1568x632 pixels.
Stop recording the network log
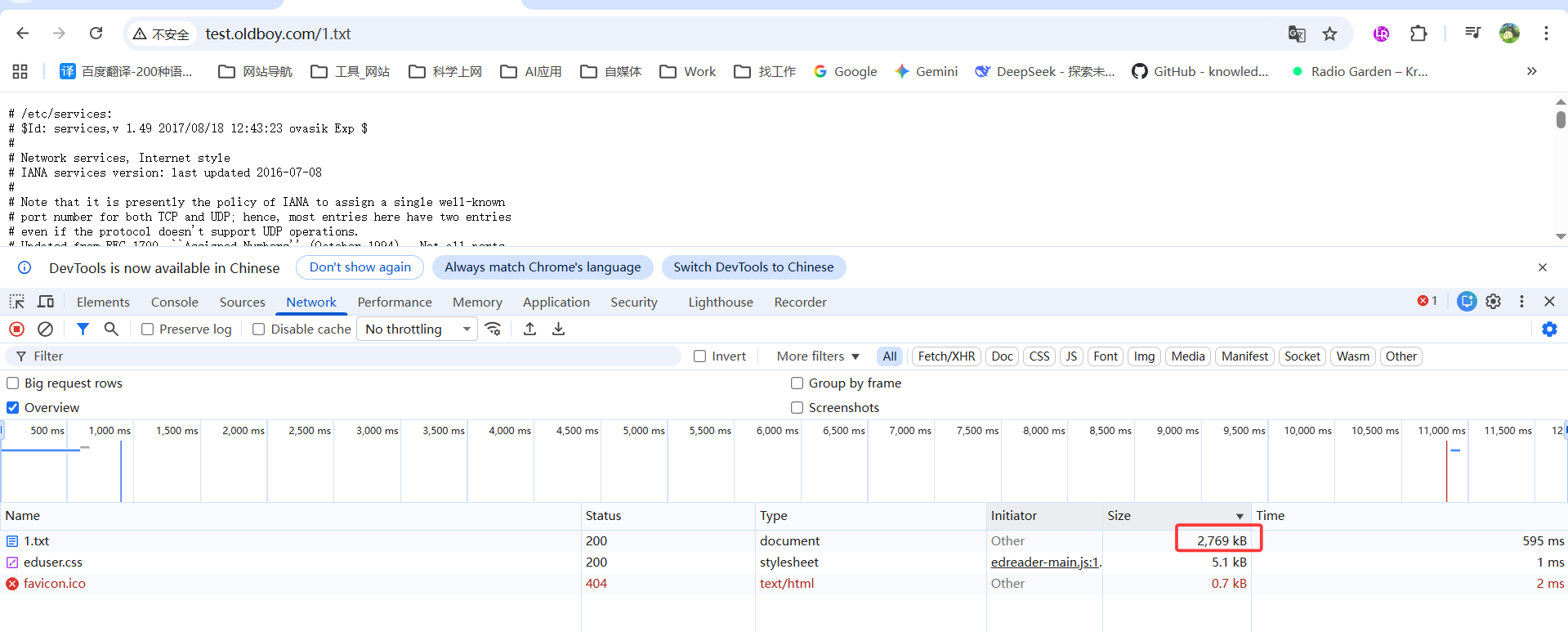pos(16,329)
